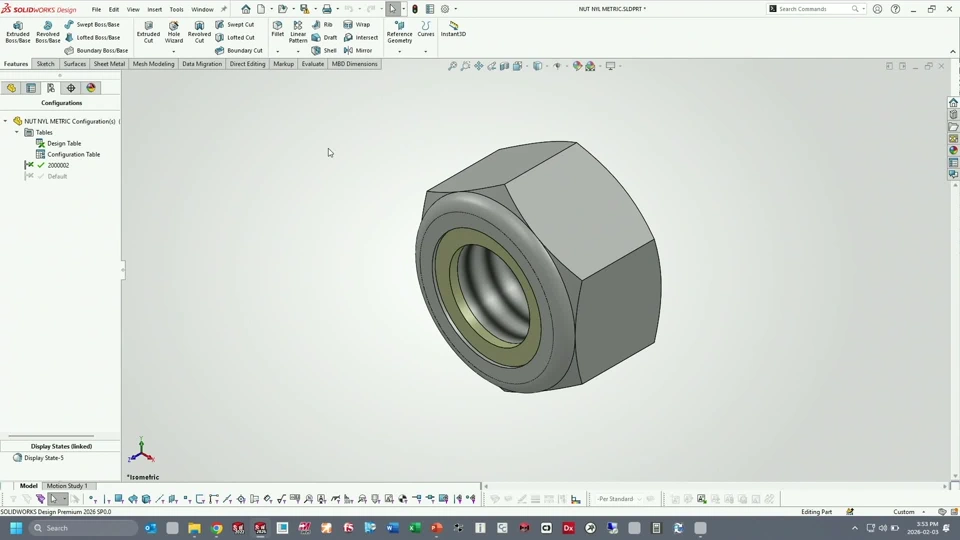The image size is (960, 540).
Task: Click Zoom to Fit in view toolbar
Action: 452,66
